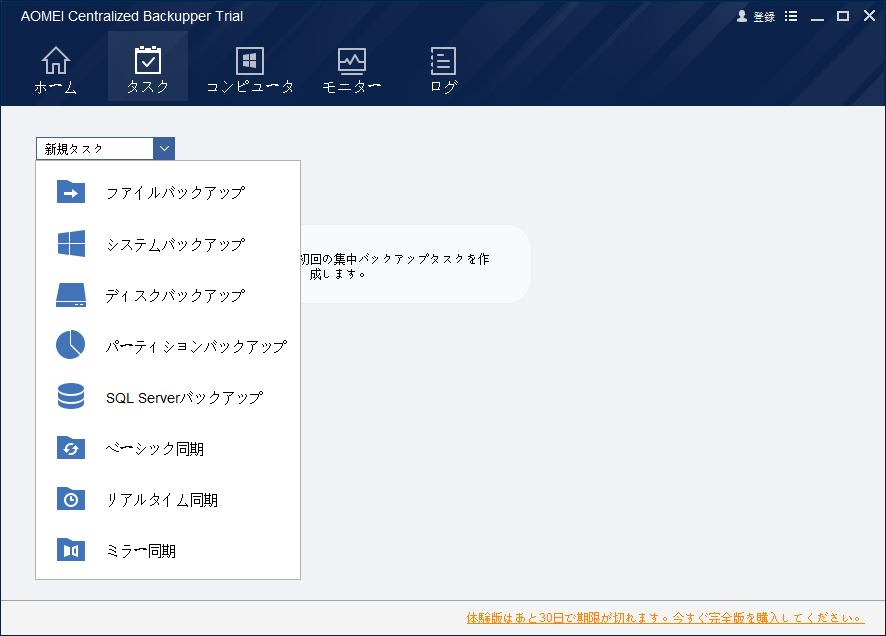The image size is (886, 636).
Task: Open the ログ tab
Action: click(444, 70)
